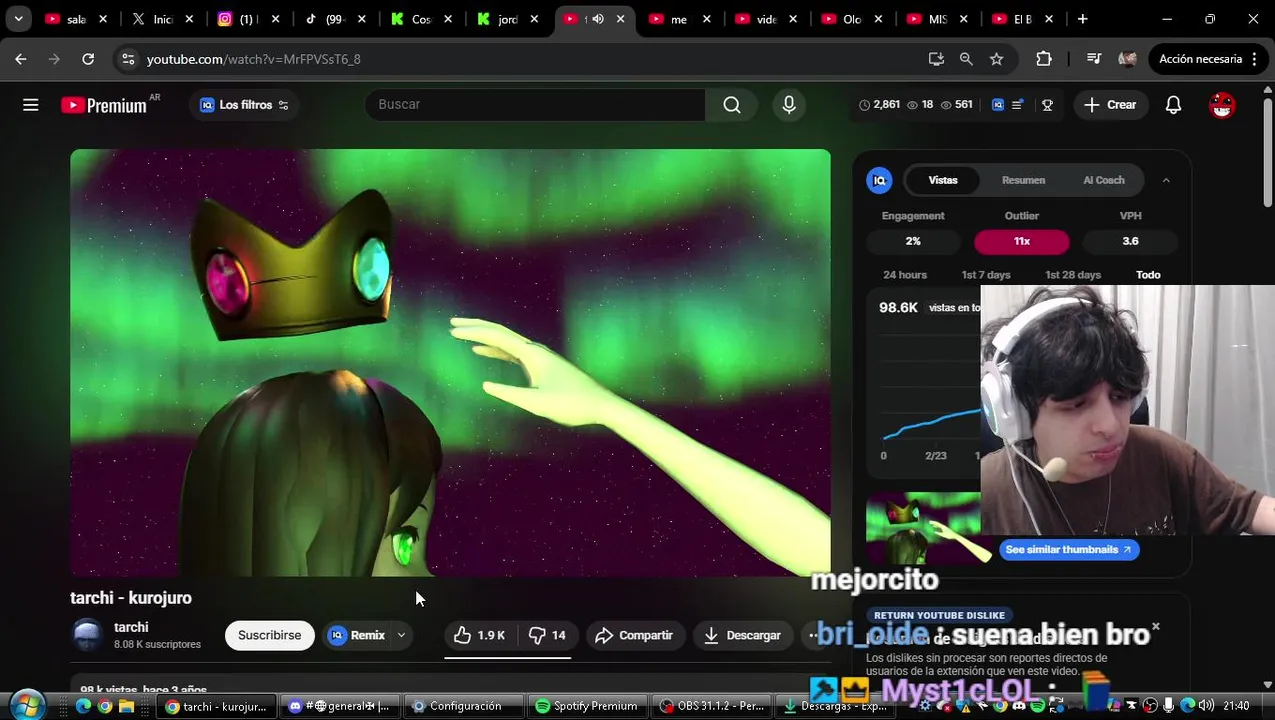
Task: Bookmark this page with the star icon
Action: pyautogui.click(x=997, y=59)
